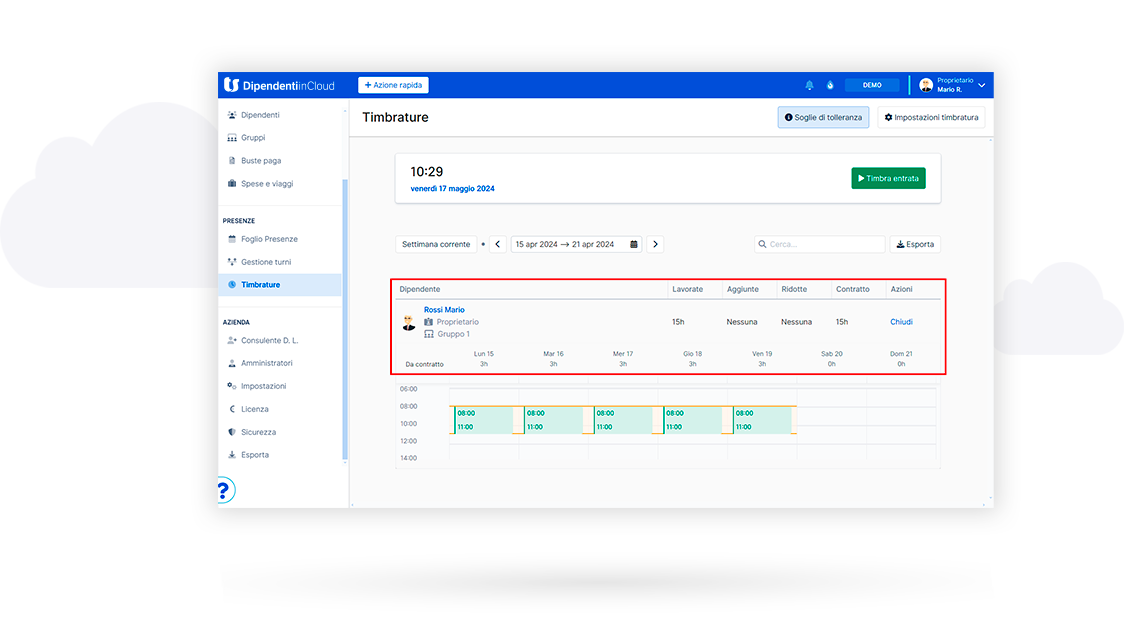Click the Licenza icon
Image resolution: width=1124 pixels, height=619 pixels.
(x=232, y=409)
